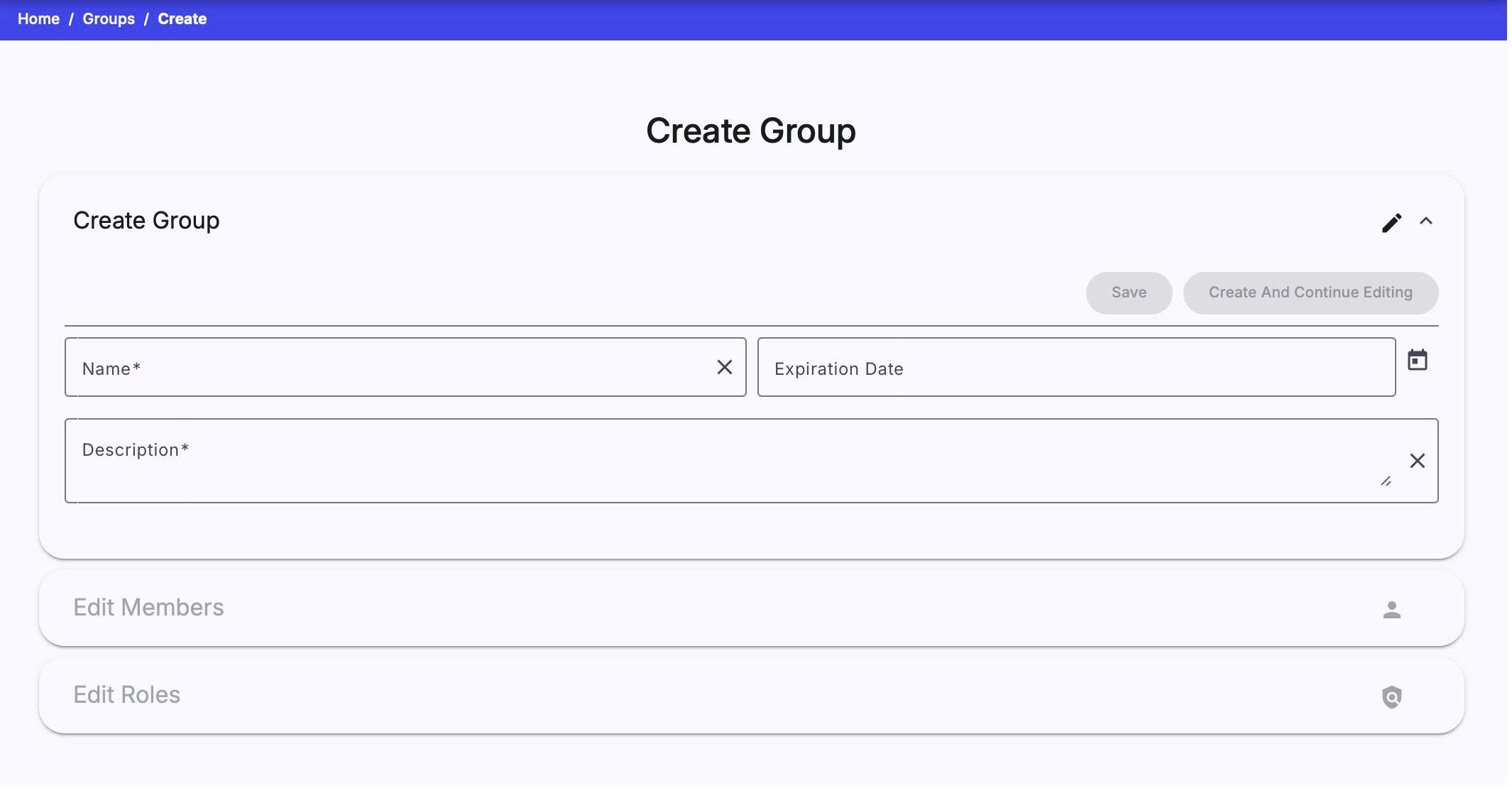Navigate to Groups breadcrumb
1512x788 pixels.
[x=109, y=19]
